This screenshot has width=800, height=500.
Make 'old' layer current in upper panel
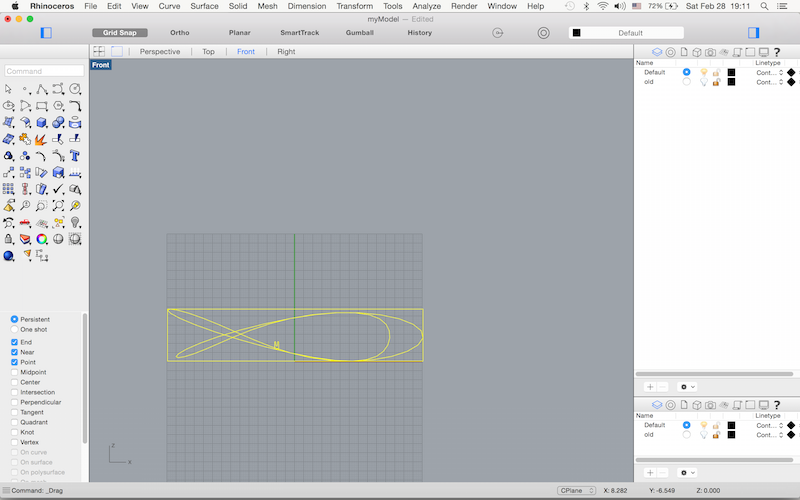[x=687, y=82]
